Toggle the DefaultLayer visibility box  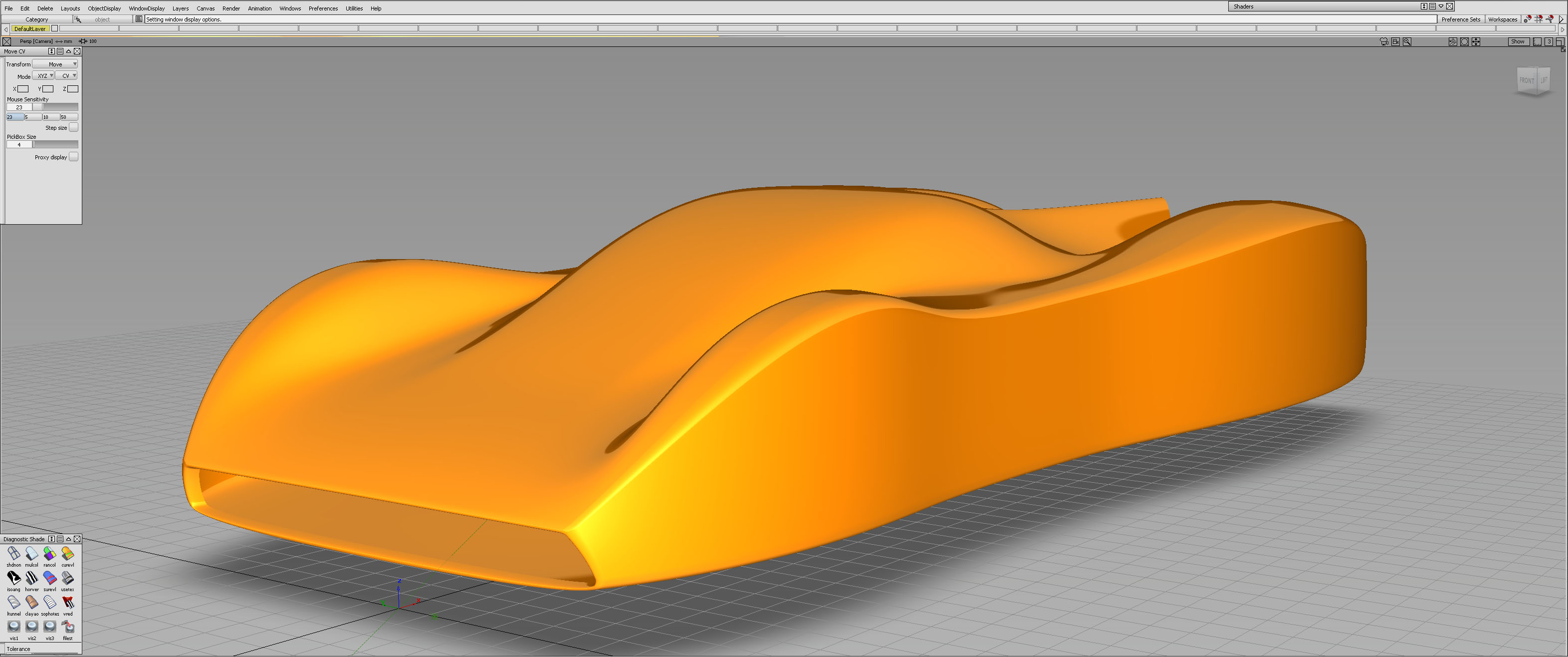click(x=55, y=28)
